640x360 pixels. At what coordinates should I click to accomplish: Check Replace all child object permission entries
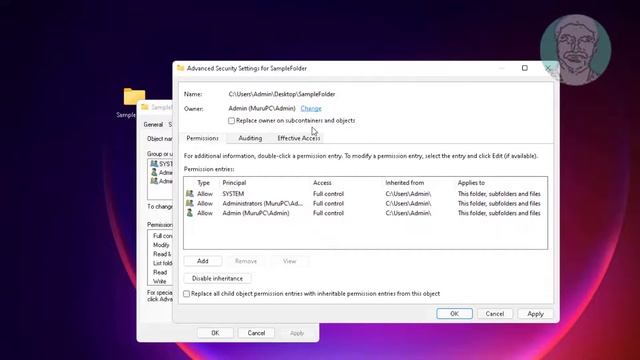[x=187, y=294]
